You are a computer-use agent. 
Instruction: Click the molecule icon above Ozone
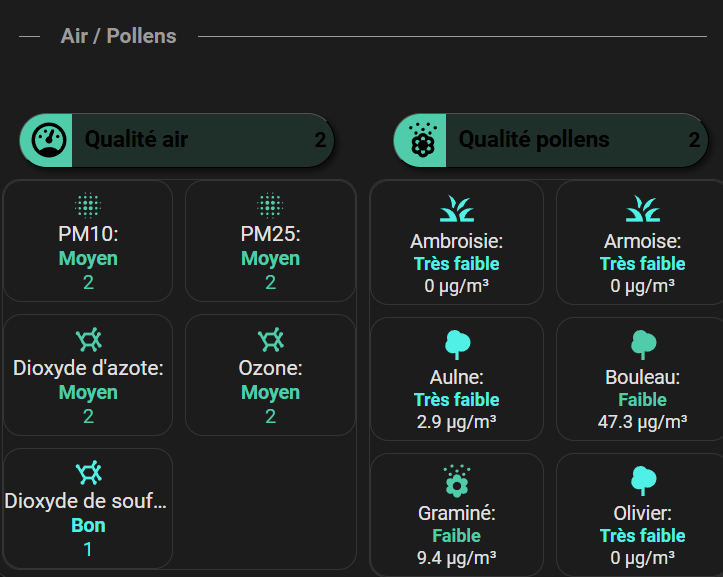[x=270, y=339]
